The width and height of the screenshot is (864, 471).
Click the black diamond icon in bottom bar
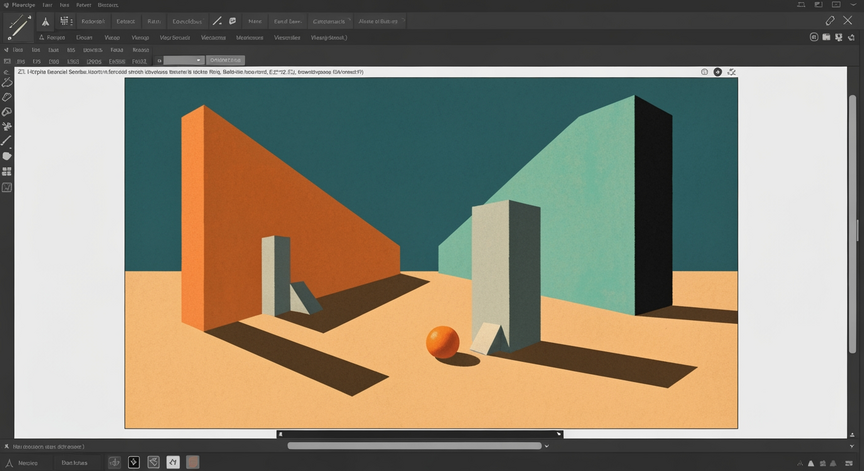coord(134,462)
